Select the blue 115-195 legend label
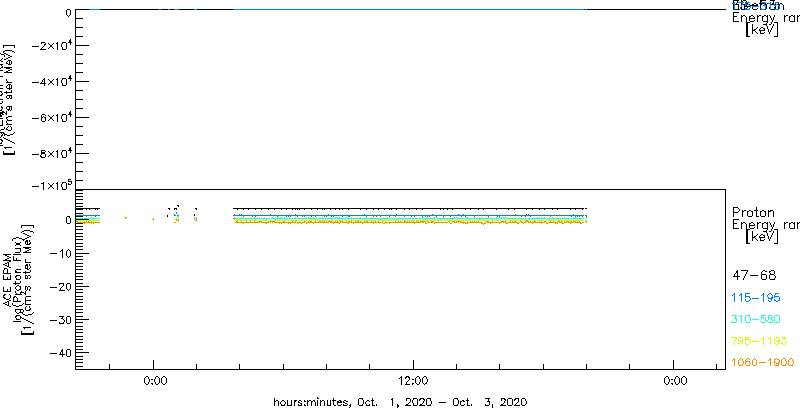 pos(757,298)
